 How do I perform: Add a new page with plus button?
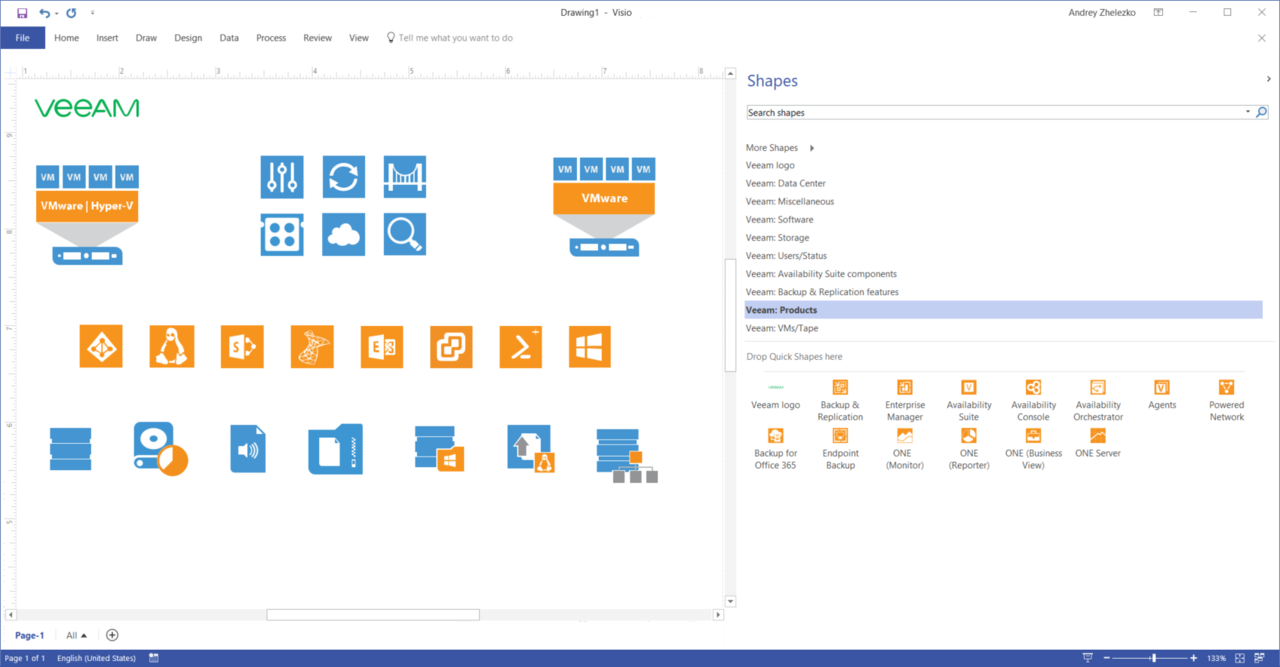112,635
